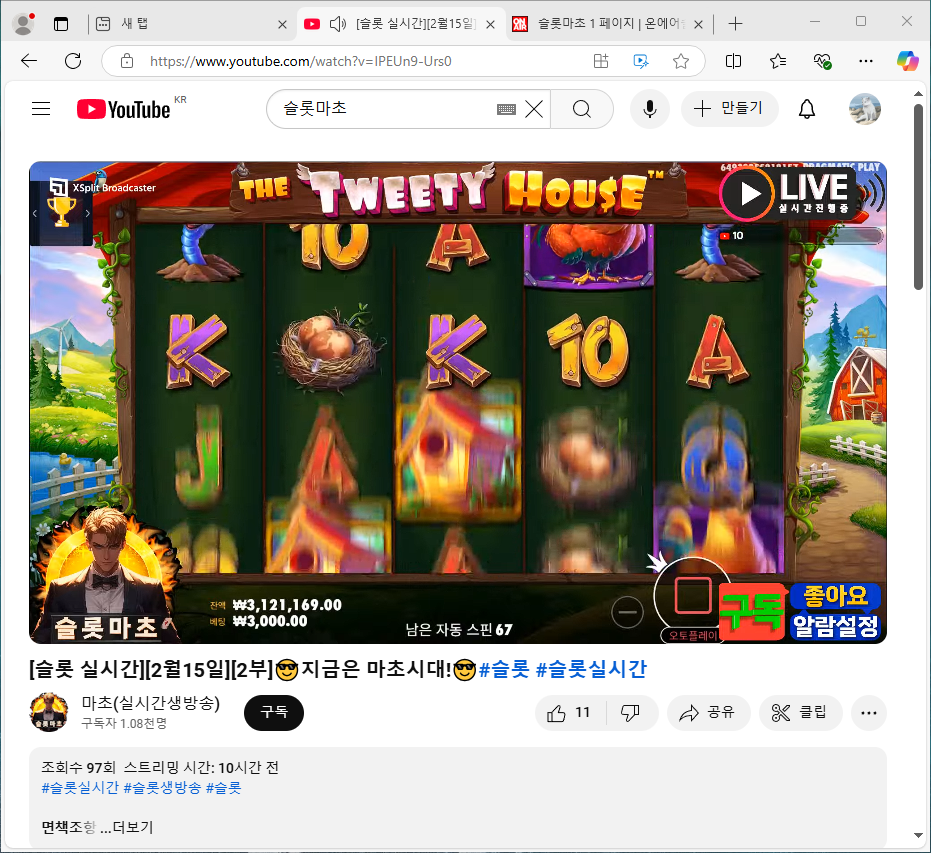This screenshot has height=853, width=931.
Task: Submit the YouTube search
Action: click(582, 109)
